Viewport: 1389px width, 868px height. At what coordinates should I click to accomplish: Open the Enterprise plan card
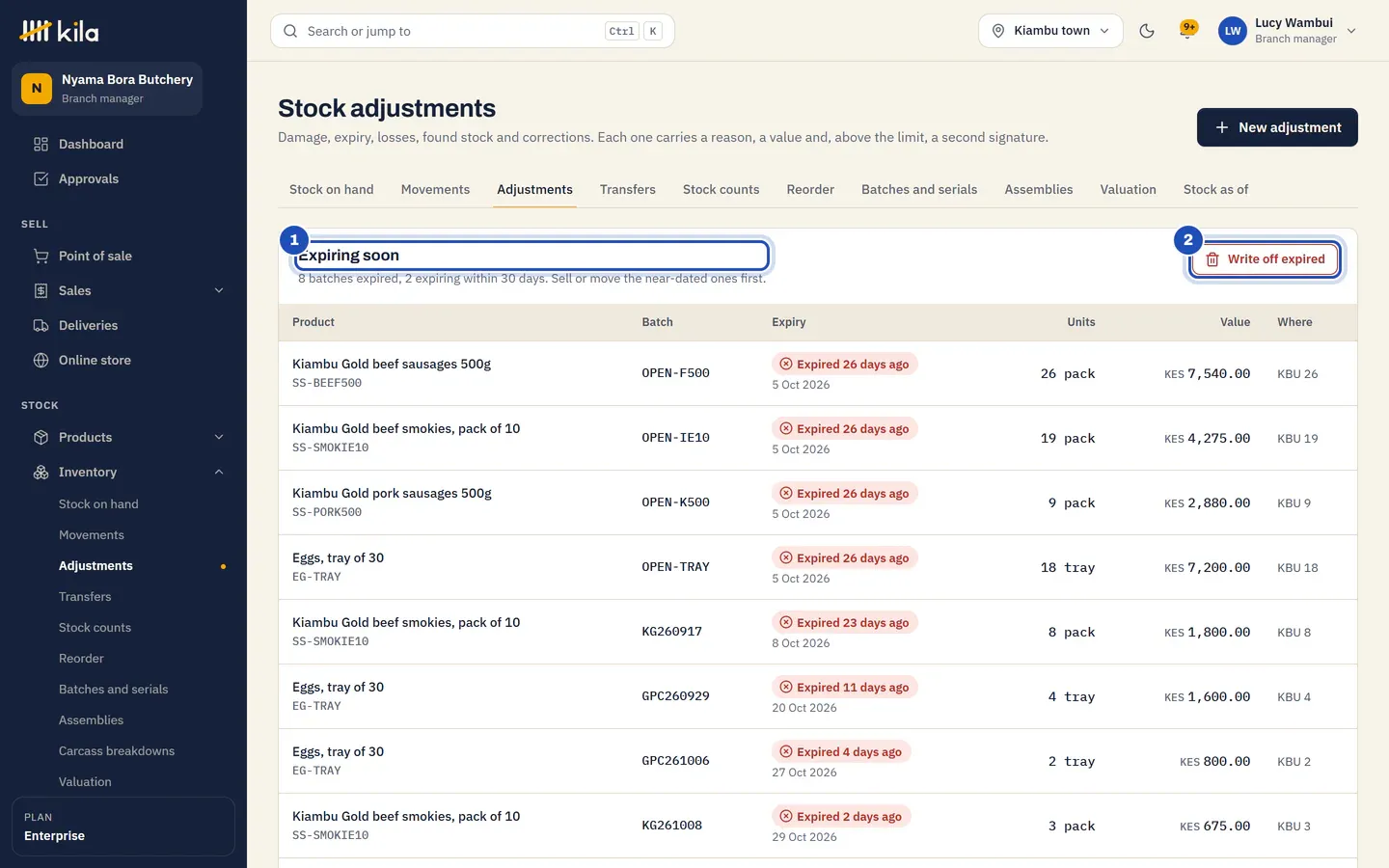(x=123, y=827)
